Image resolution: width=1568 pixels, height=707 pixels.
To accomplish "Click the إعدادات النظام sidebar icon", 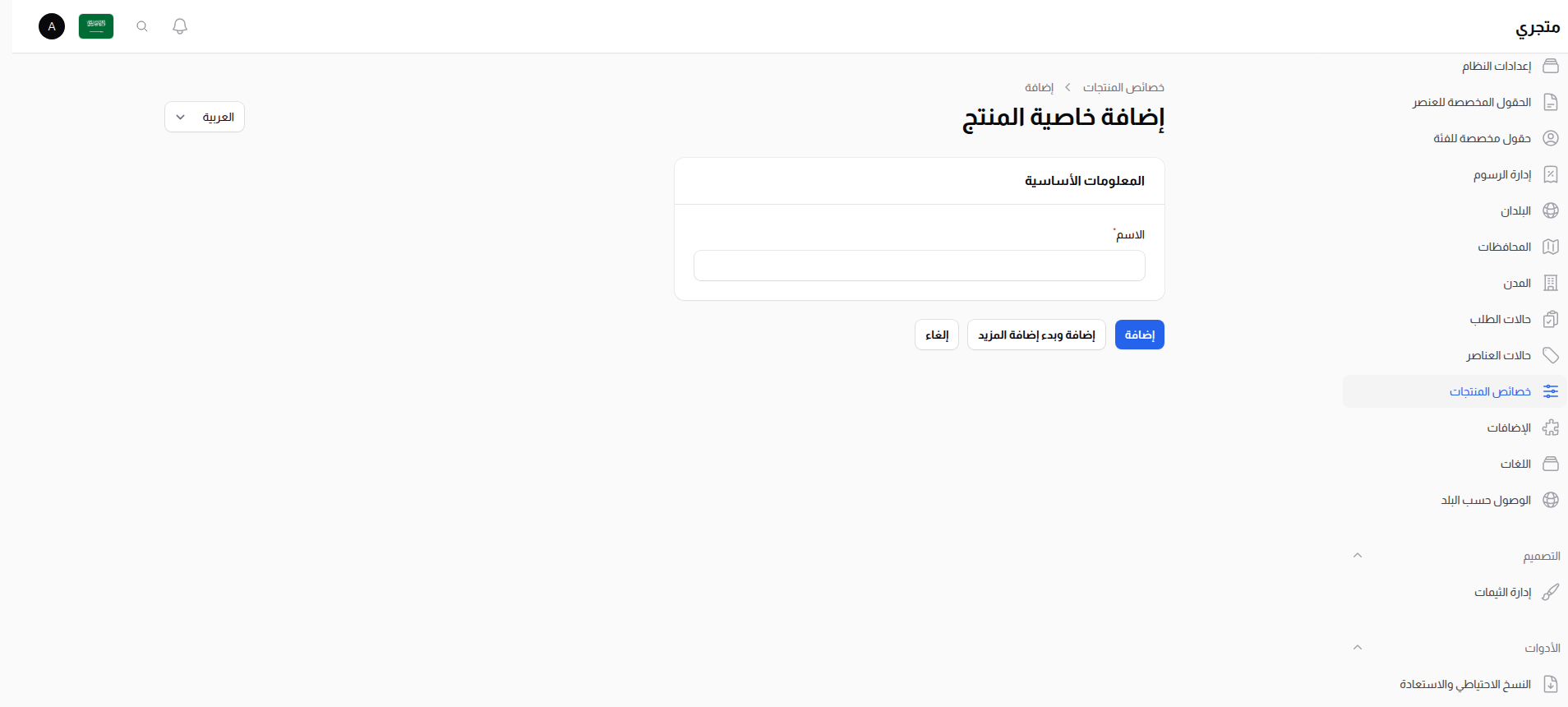I will tap(1551, 66).
